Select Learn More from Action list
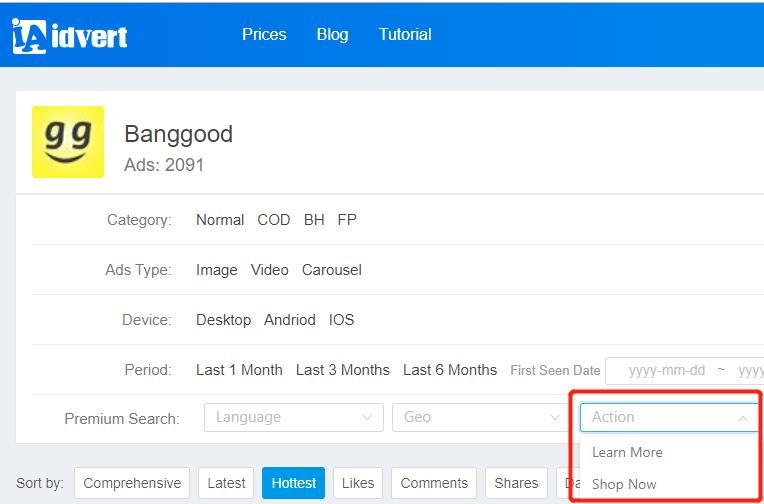 [627, 452]
